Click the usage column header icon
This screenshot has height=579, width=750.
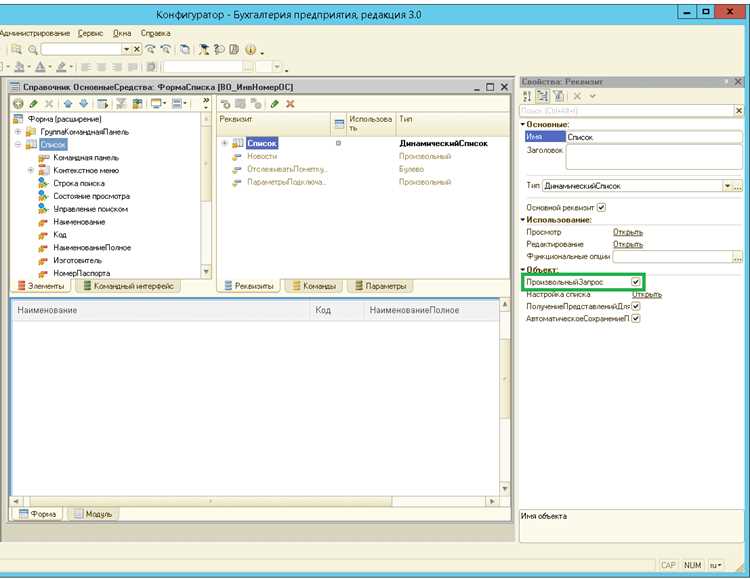[x=339, y=124]
